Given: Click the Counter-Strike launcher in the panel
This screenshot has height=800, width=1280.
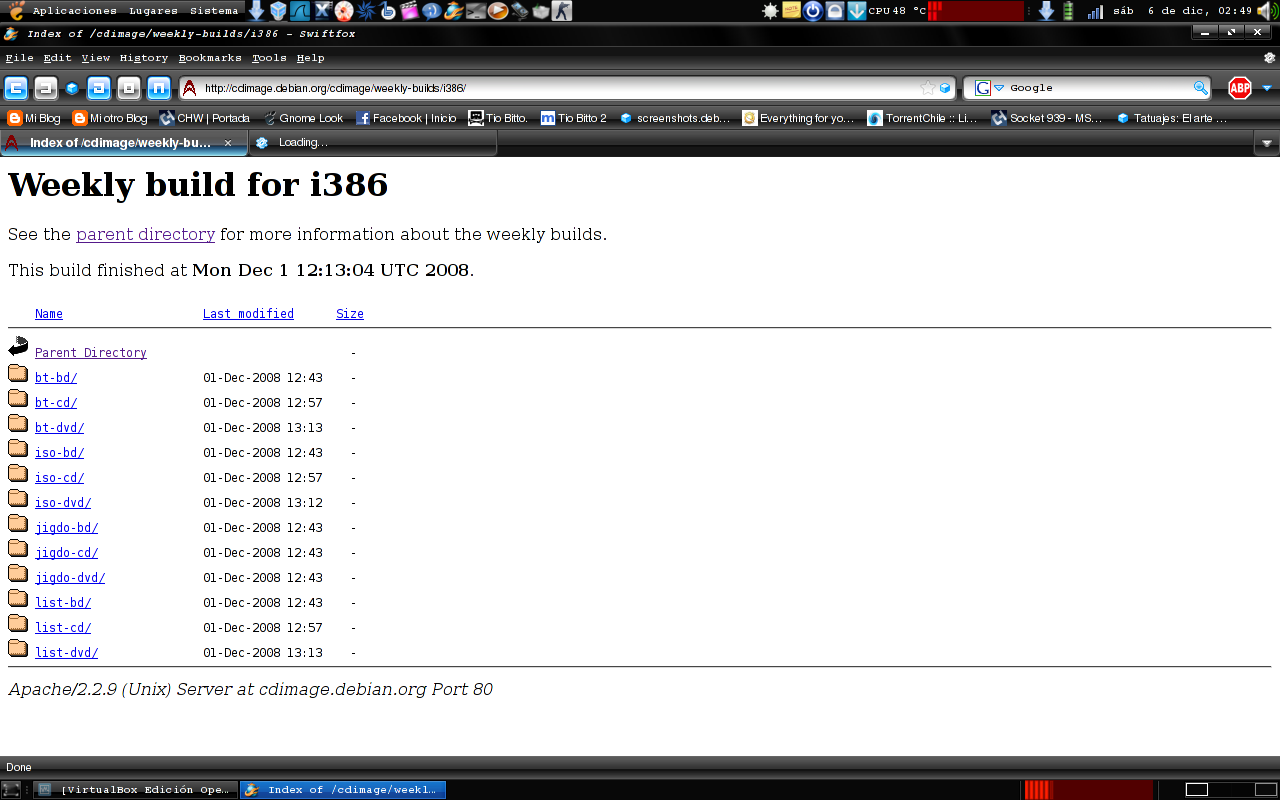Looking at the screenshot, I should [x=562, y=11].
